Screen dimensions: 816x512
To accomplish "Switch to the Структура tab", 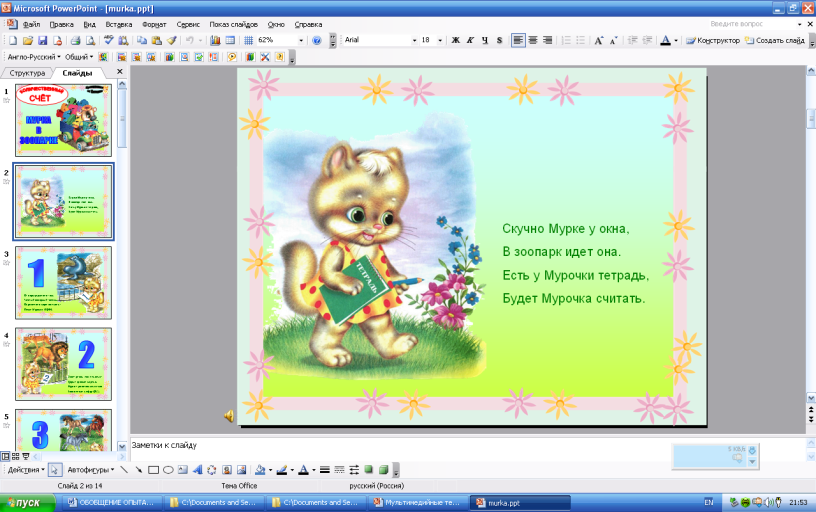I will click(x=28, y=73).
